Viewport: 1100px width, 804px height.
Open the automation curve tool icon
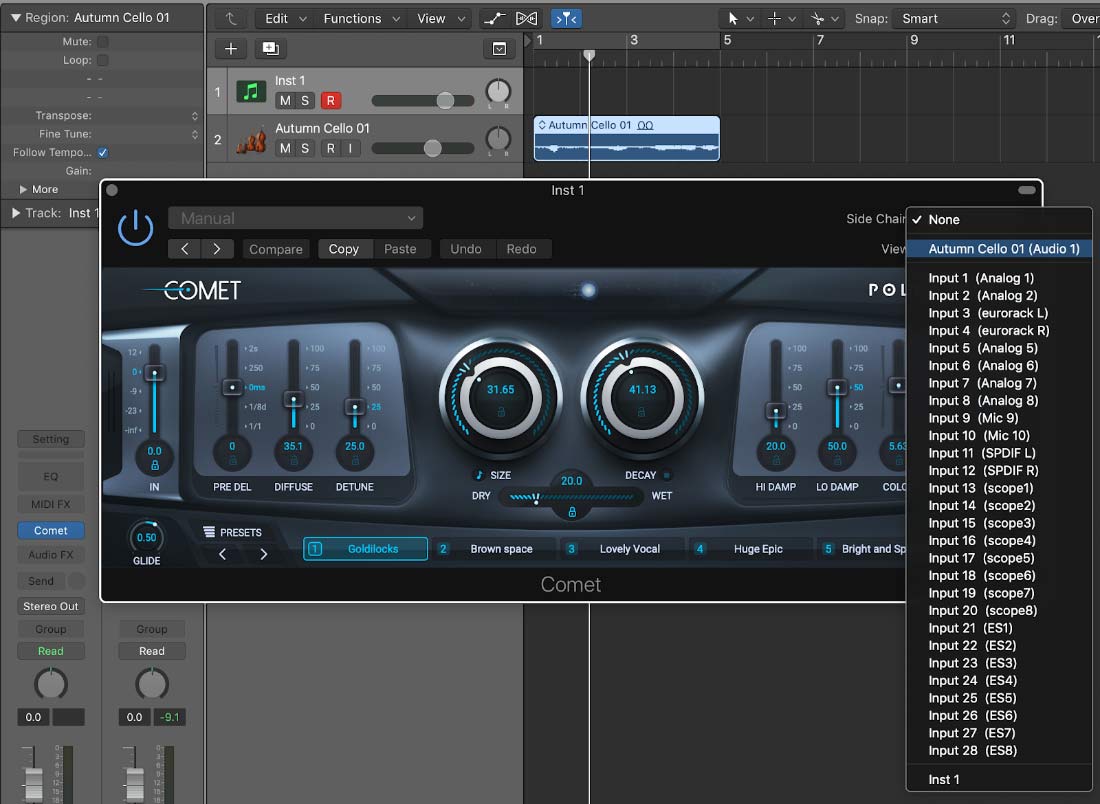pyautogui.click(x=495, y=18)
